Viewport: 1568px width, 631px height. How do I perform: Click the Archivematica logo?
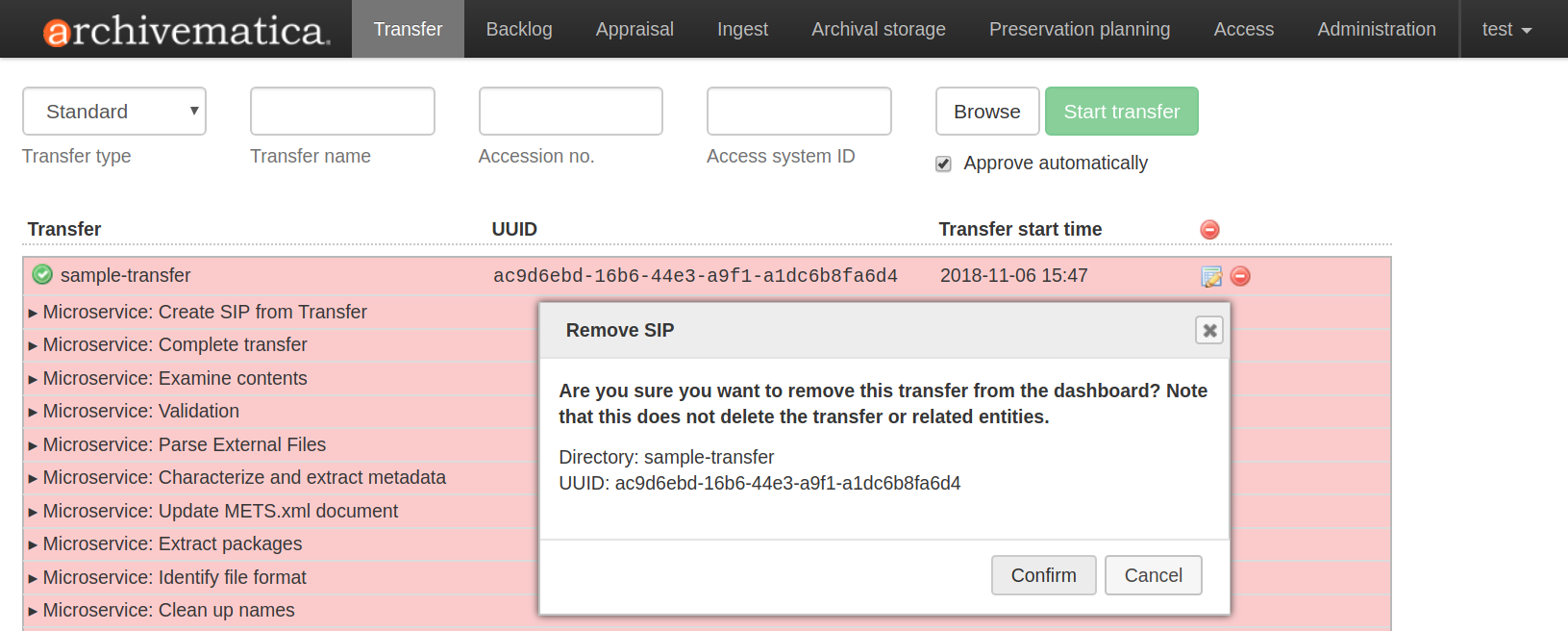tap(173, 28)
